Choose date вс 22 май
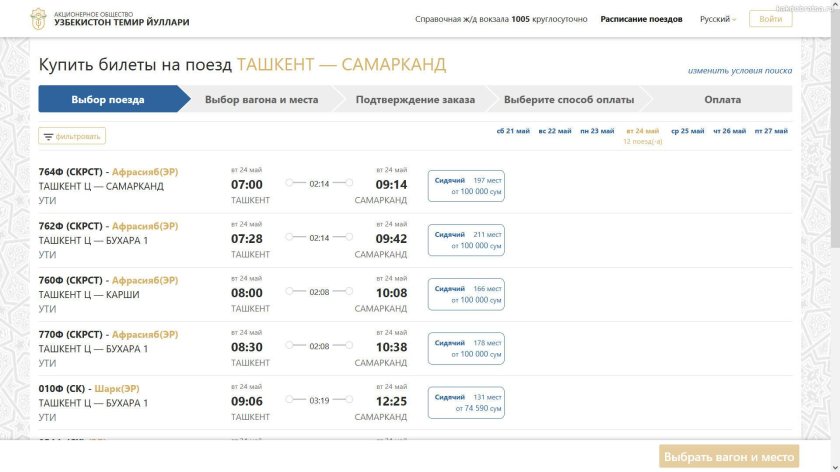840x472 pixels. coord(555,131)
